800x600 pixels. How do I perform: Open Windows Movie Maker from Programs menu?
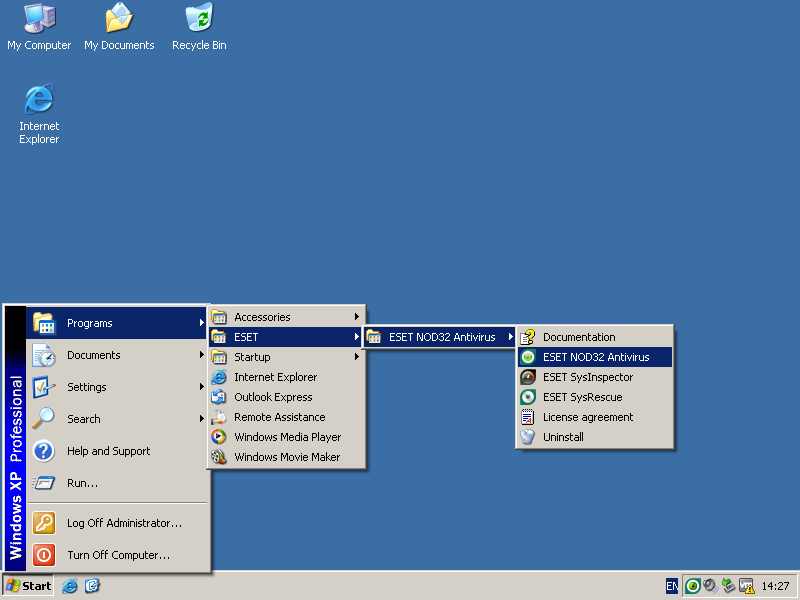point(287,457)
